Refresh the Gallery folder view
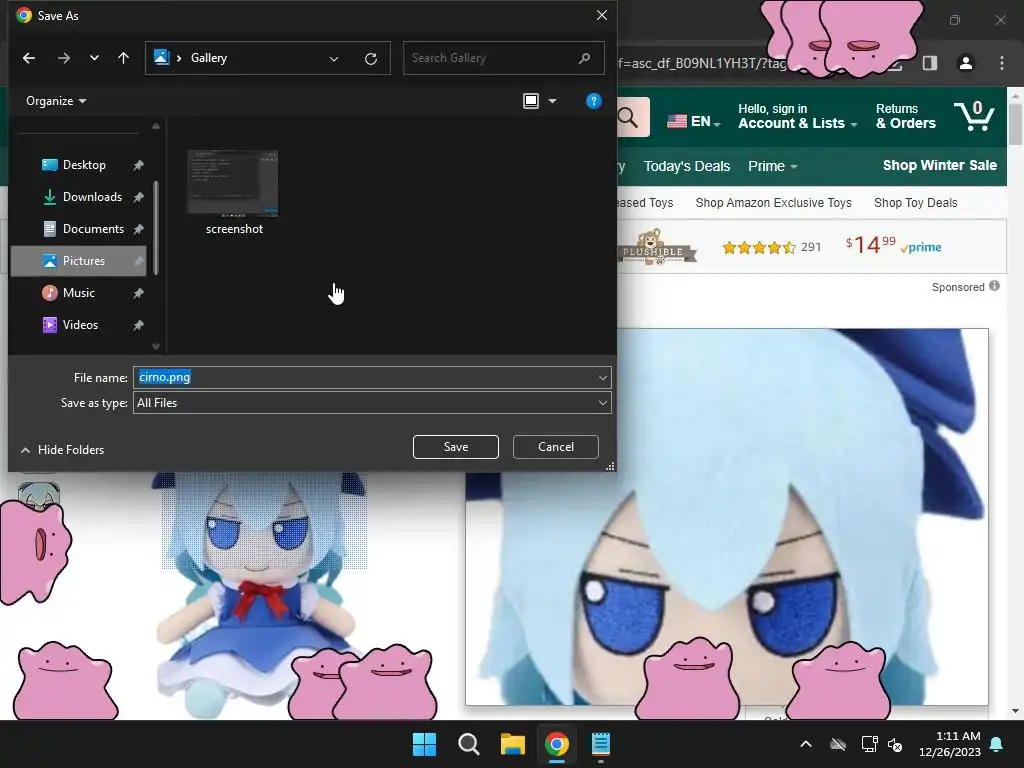Screen dimensions: 1024x768 tap(371, 59)
